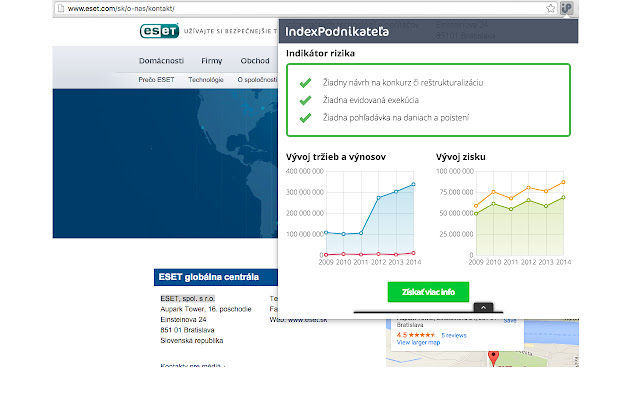
Task: Click green checkmark beside 'Žiadna evidovaná exekúcia'
Action: tap(305, 100)
